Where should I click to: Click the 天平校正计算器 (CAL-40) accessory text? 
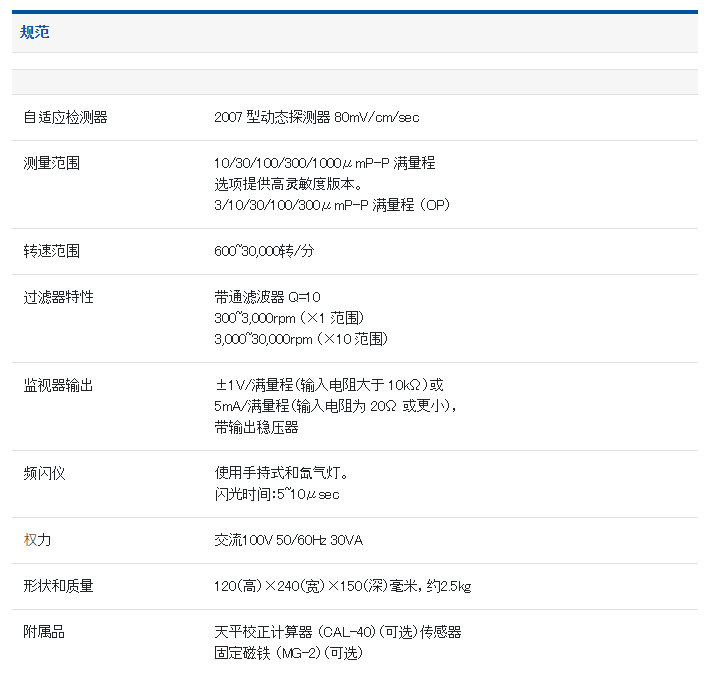tap(337, 632)
